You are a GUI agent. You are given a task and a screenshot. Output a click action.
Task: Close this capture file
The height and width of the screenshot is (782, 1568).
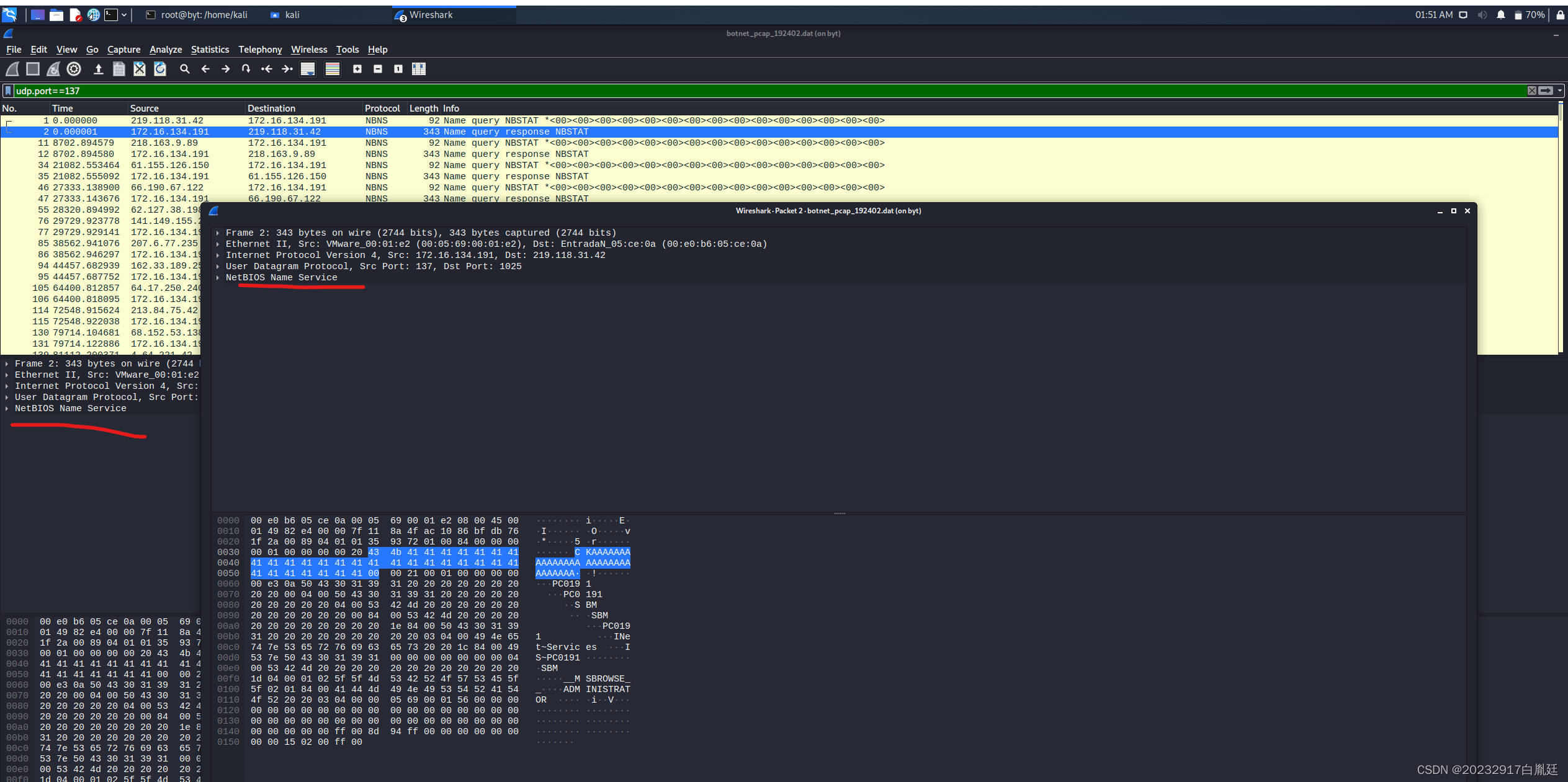(140, 69)
